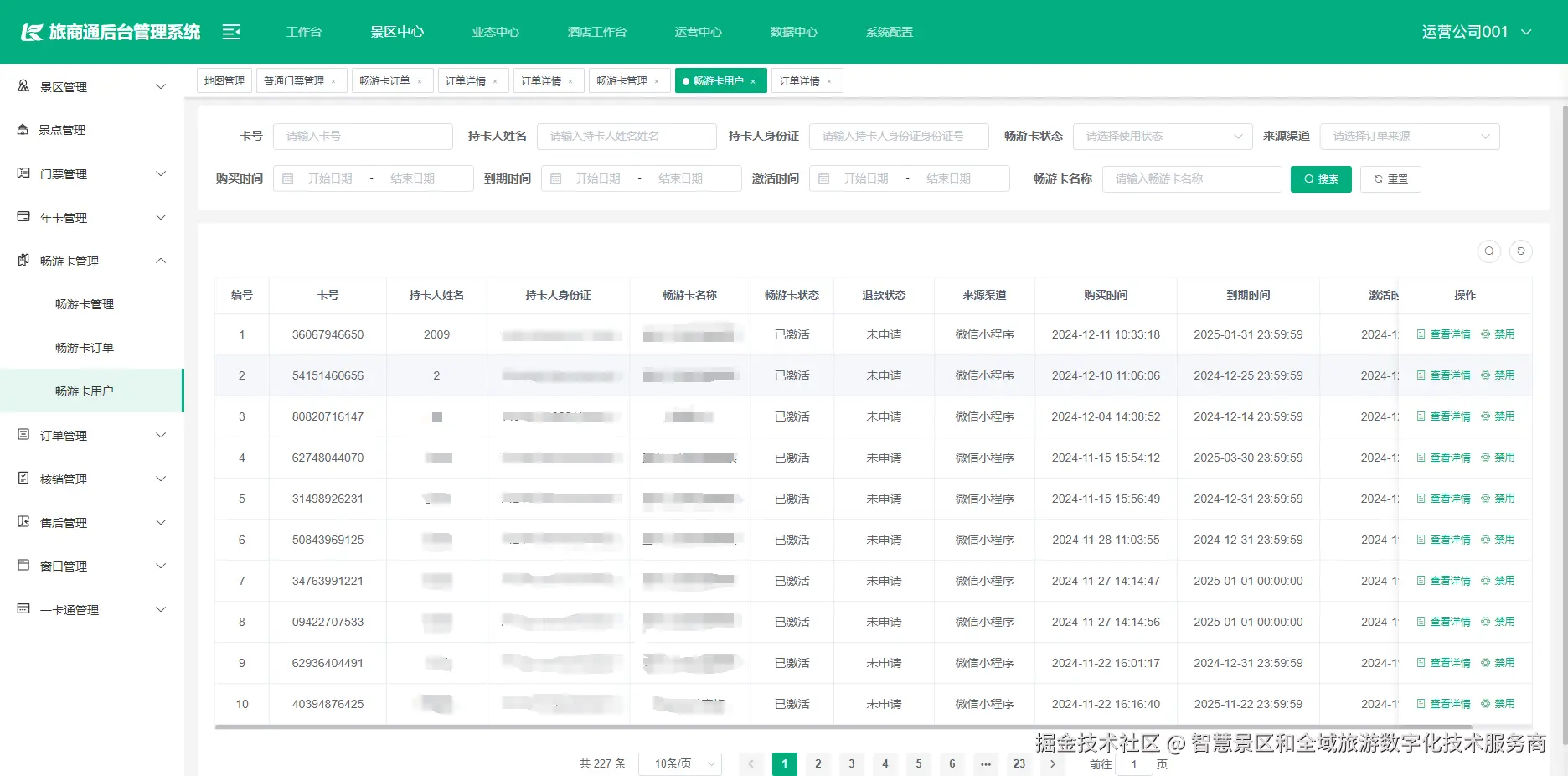Click the magnifier search icon above the table

(1489, 251)
